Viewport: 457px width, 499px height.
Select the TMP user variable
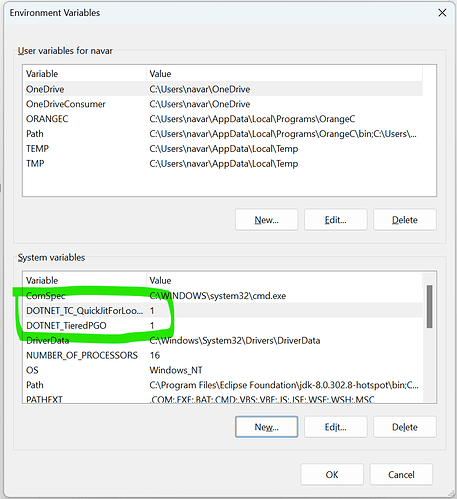(224, 164)
